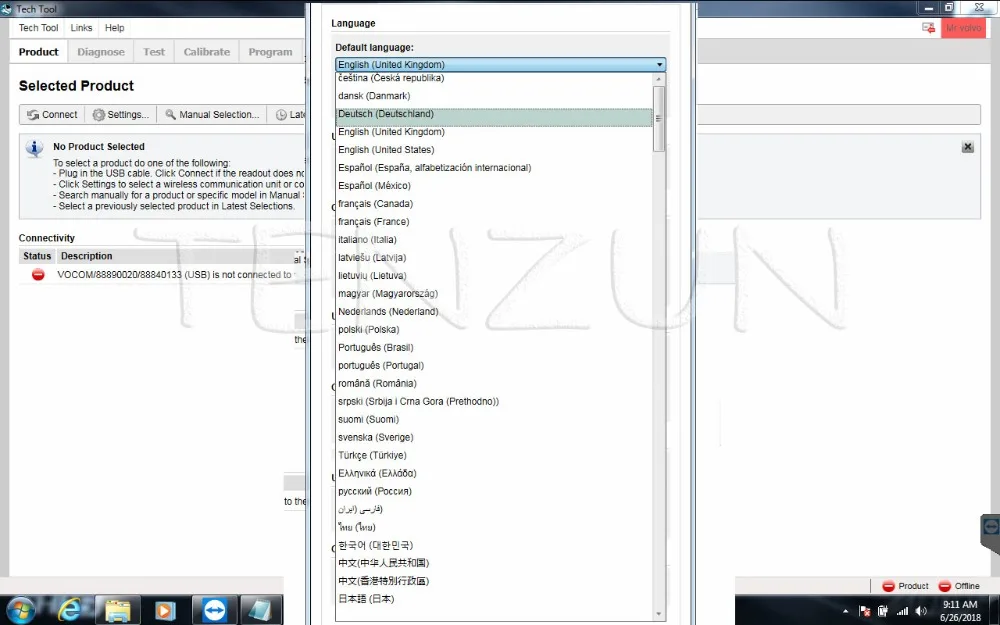This screenshot has width=1000, height=625.
Task: Click the TeamViewer side panel tab
Action: (x=990, y=533)
